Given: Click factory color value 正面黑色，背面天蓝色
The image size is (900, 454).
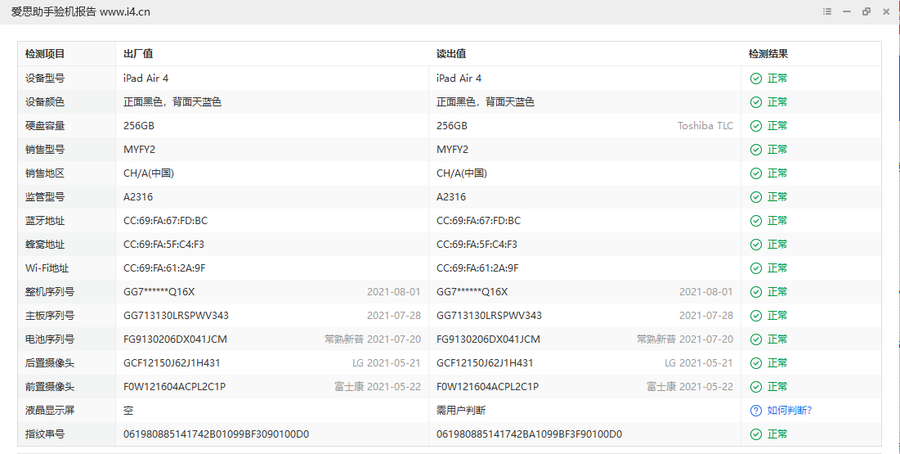Looking at the screenshot, I should click(172, 102).
